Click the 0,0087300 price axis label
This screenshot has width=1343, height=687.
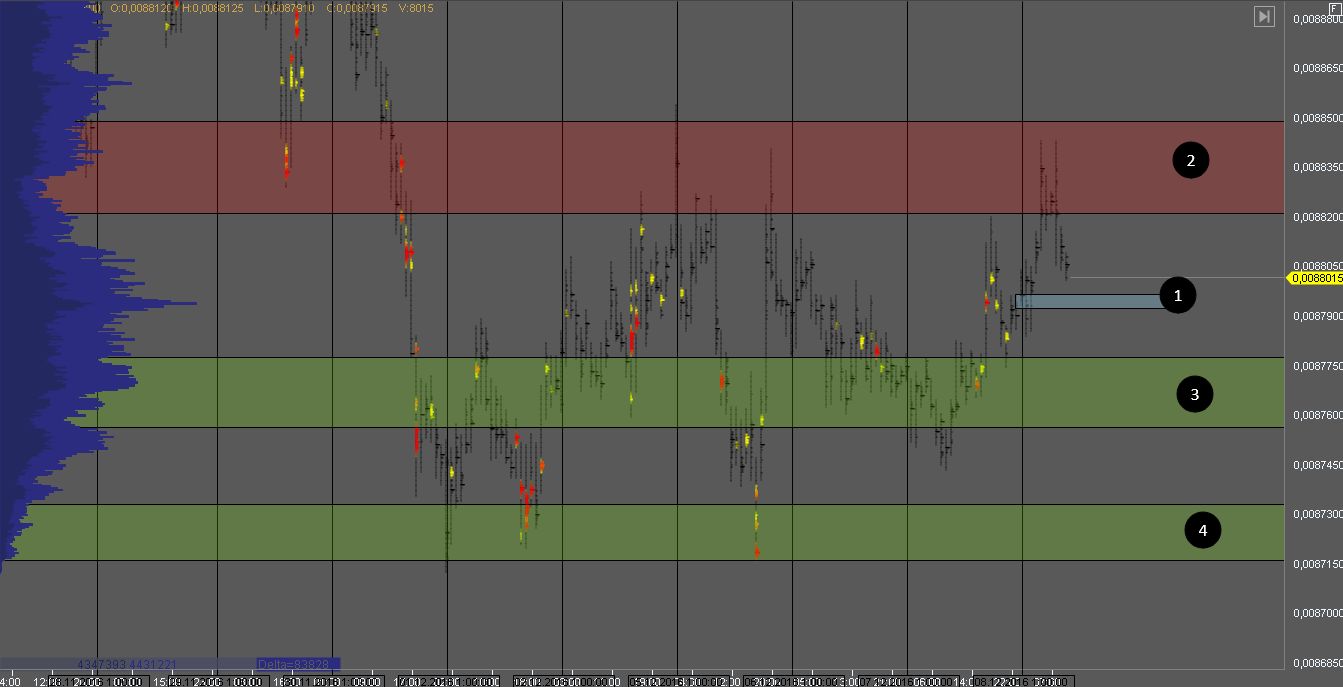tap(1317, 514)
